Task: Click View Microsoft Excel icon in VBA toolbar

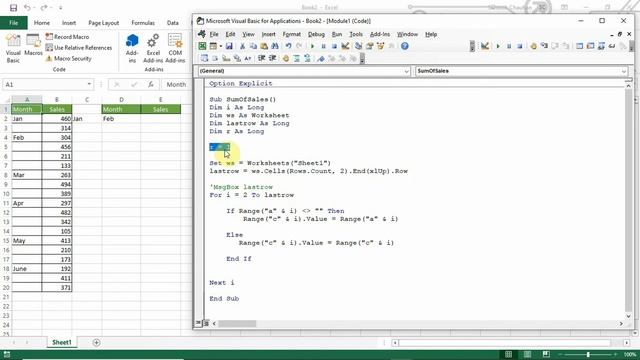Action: (202, 46)
